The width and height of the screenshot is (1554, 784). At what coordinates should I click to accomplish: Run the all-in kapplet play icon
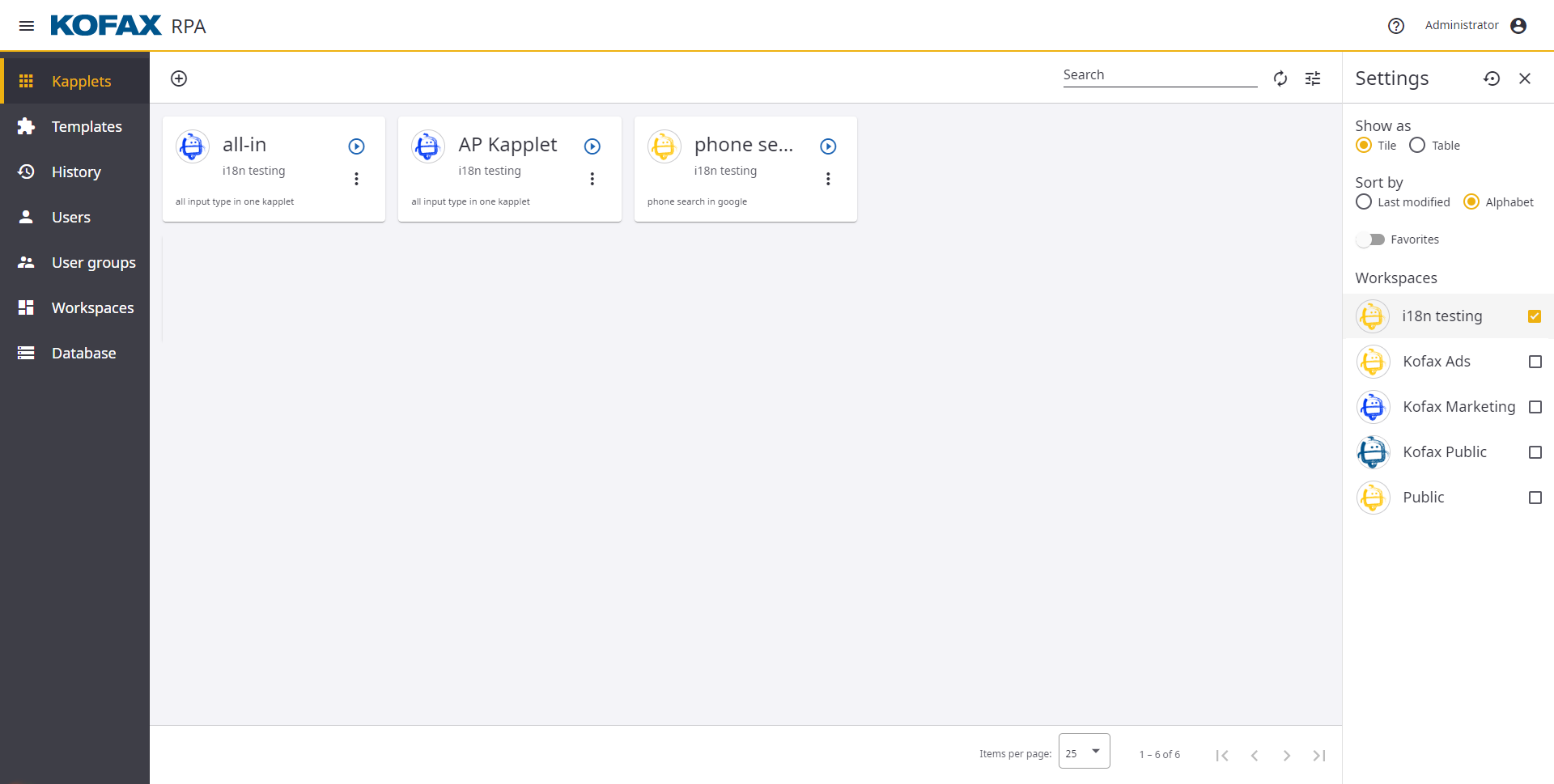[356, 146]
